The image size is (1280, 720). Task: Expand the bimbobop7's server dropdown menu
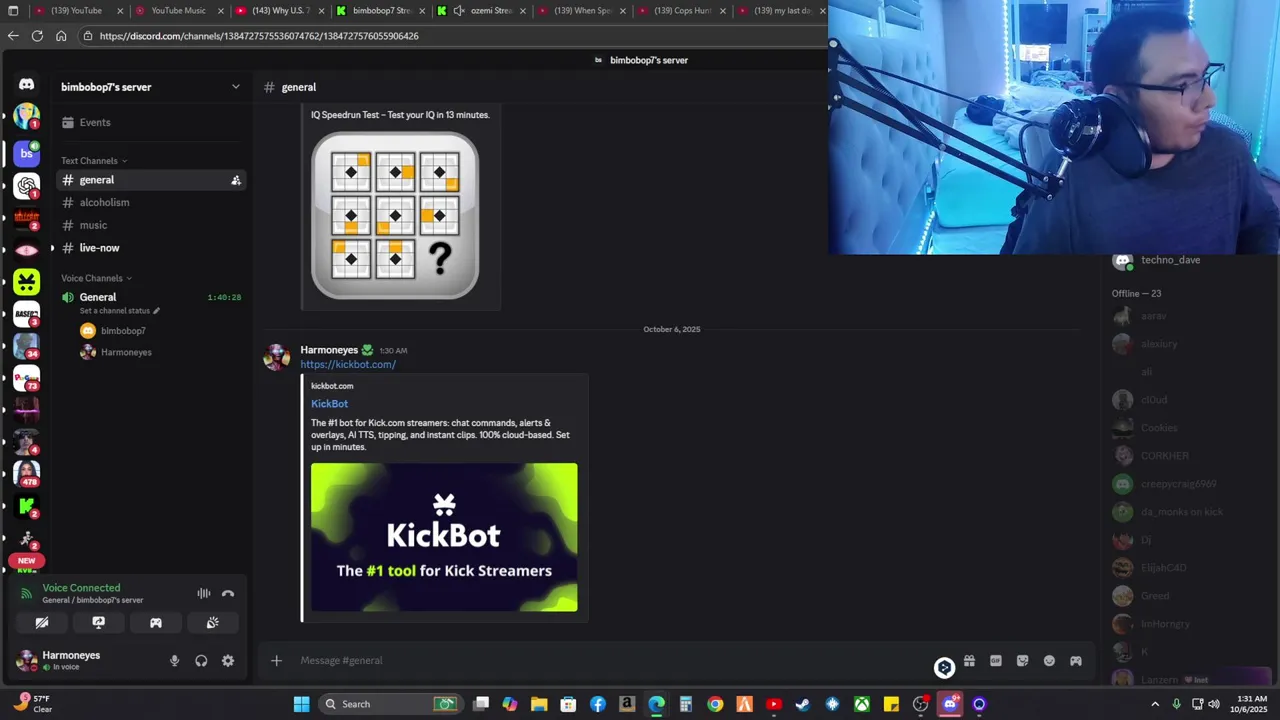pos(236,87)
